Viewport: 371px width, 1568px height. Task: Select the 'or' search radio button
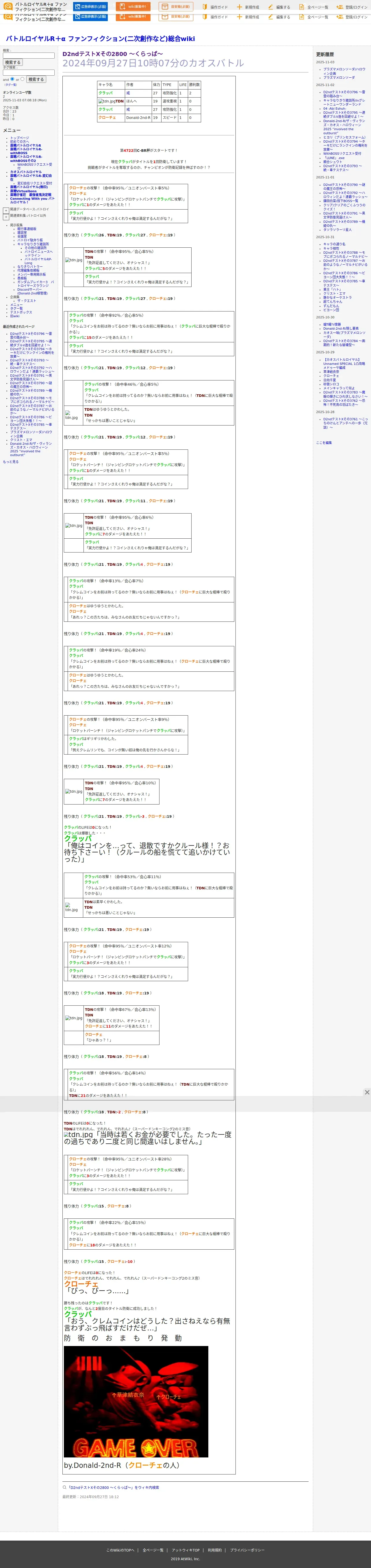tap(23, 79)
